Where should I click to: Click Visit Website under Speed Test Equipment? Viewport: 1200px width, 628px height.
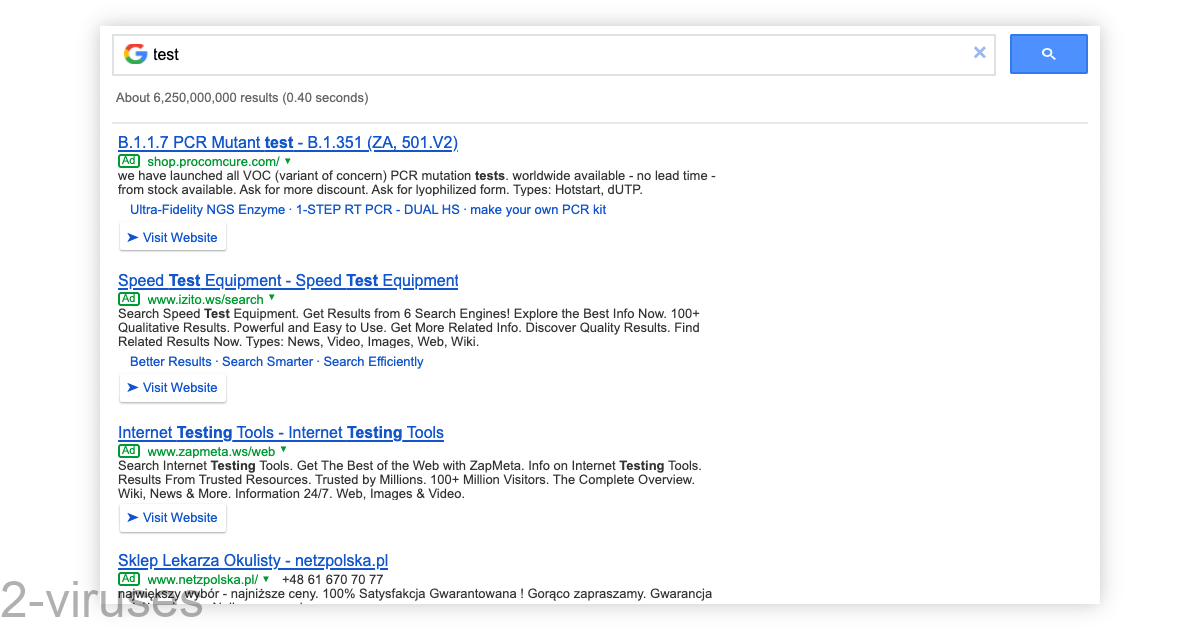pyautogui.click(x=172, y=387)
